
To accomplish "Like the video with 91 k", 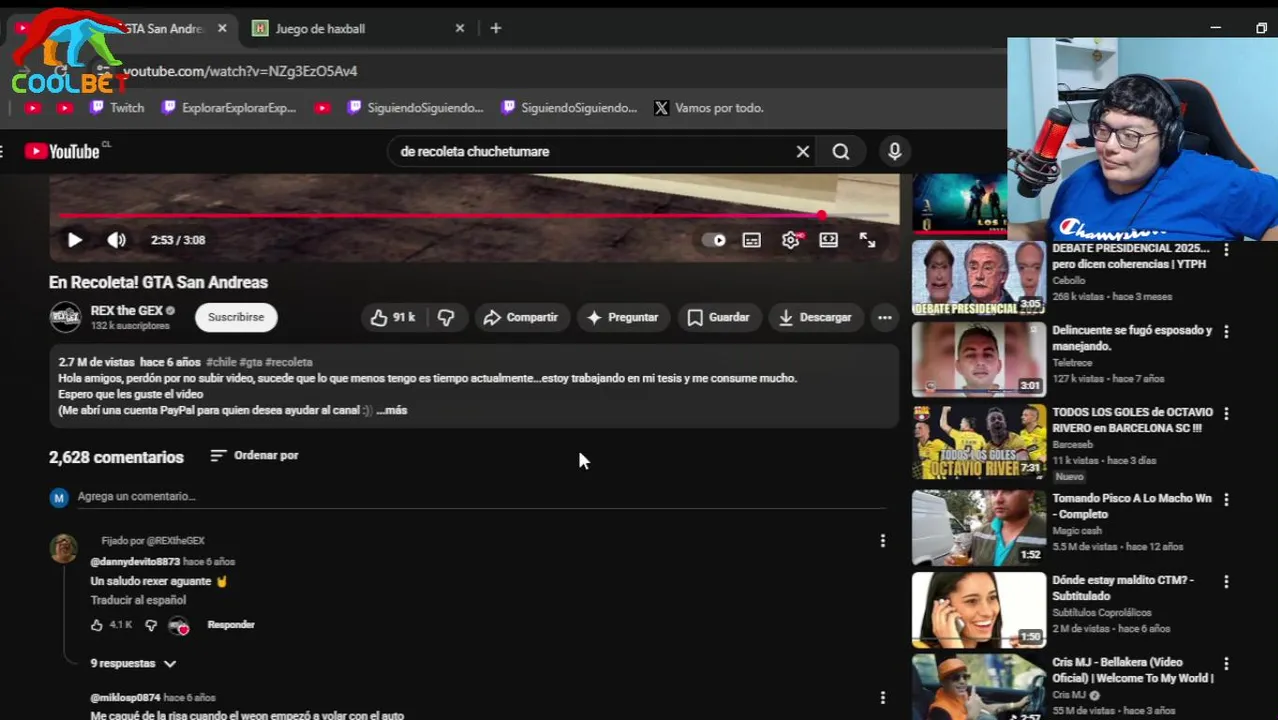I will pos(392,317).
